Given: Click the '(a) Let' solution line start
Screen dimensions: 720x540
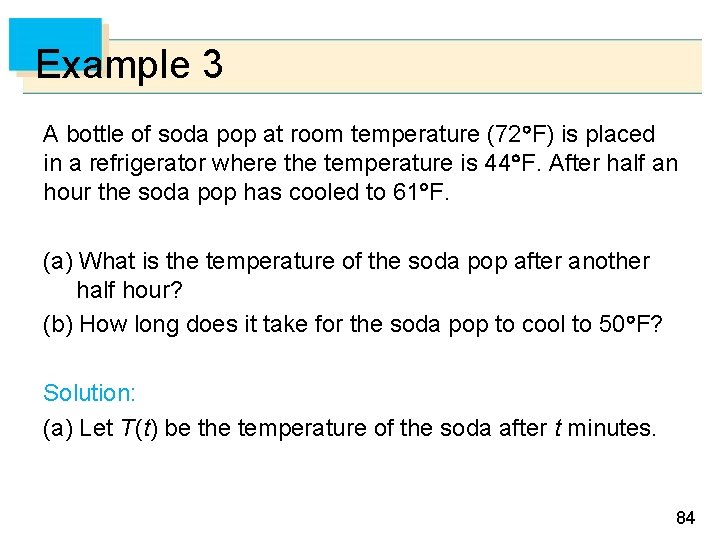Looking at the screenshot, I should [x=77, y=429].
